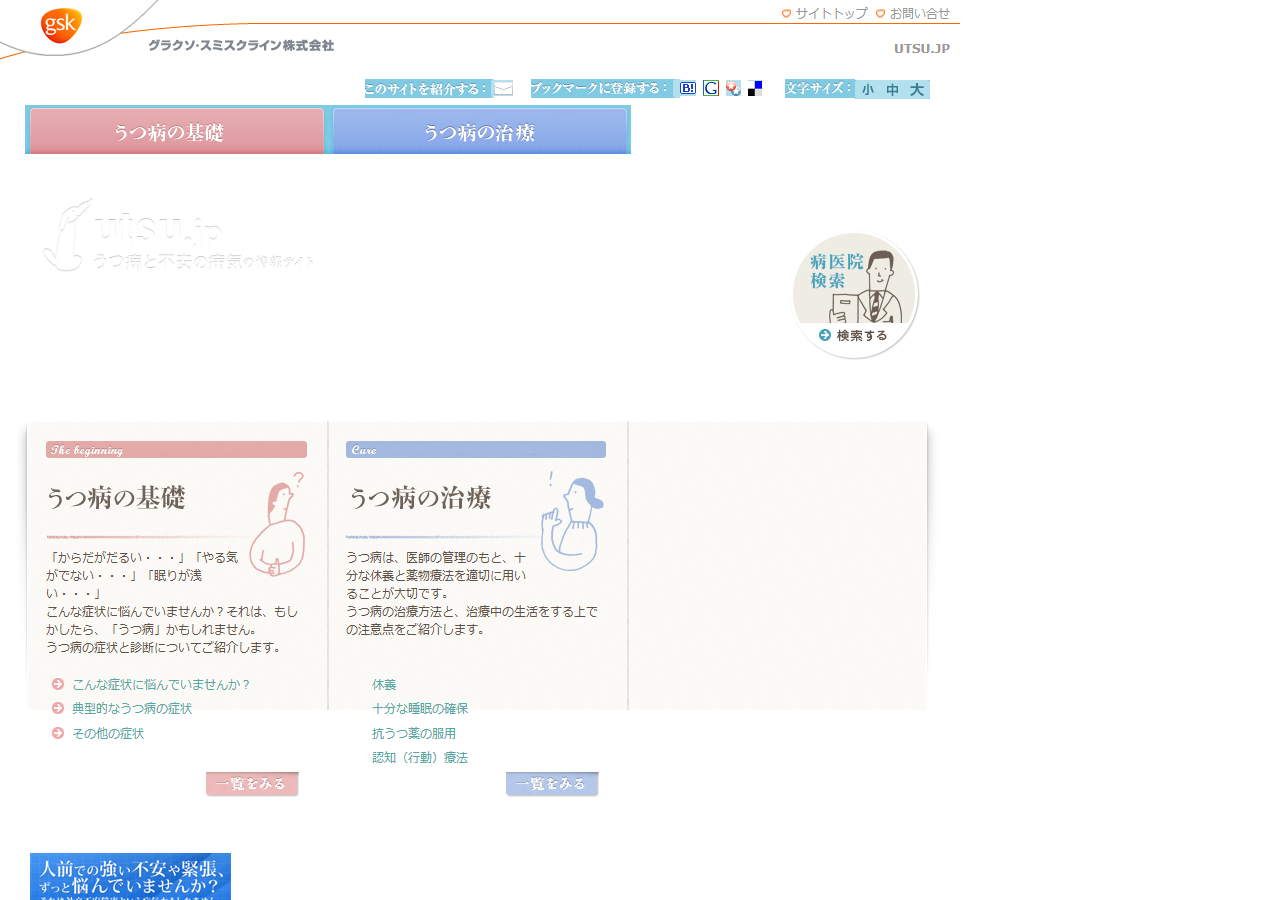Set text size to 小
This screenshot has width=1280, height=900.
click(x=867, y=89)
